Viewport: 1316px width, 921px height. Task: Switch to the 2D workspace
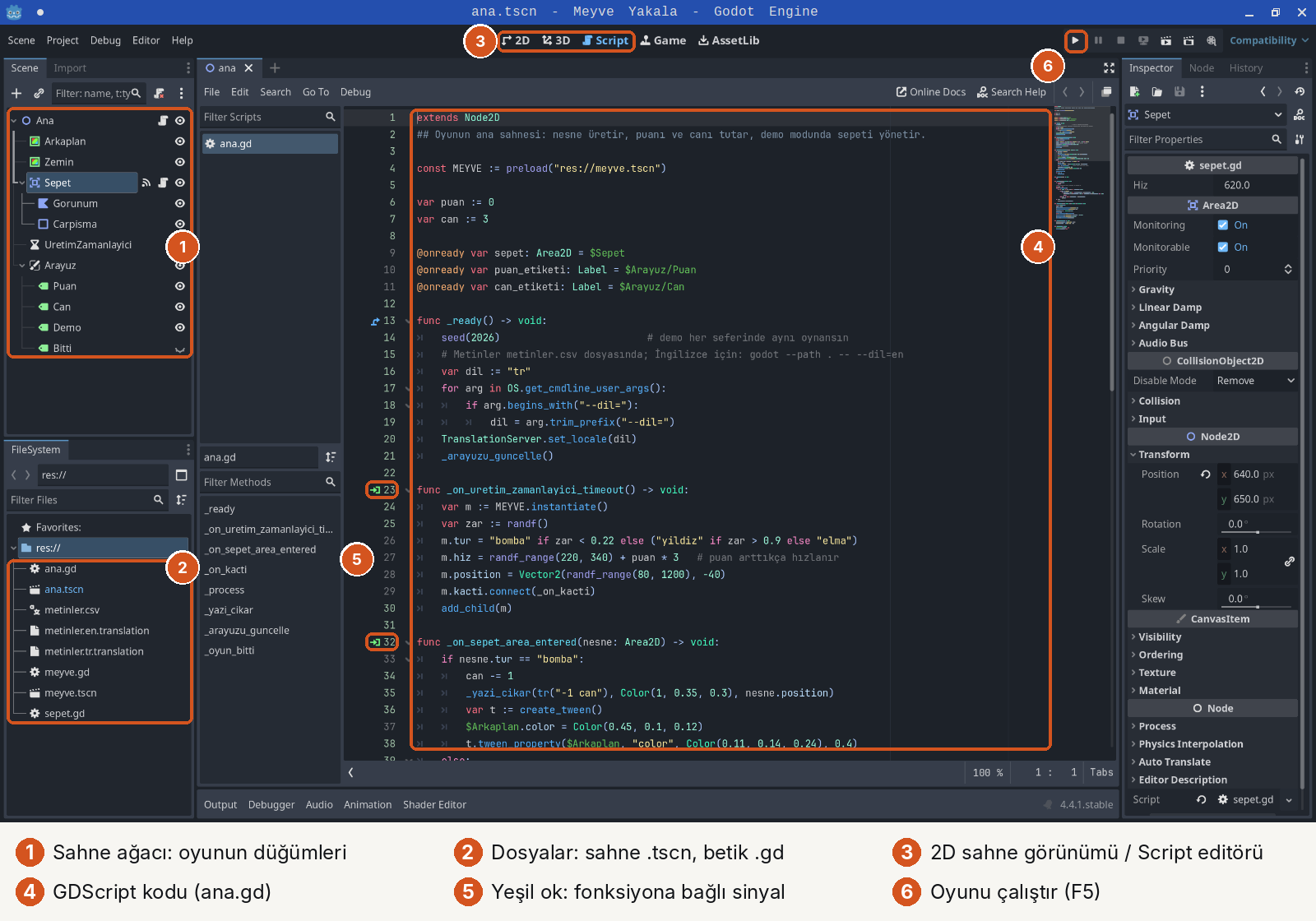[x=516, y=40]
